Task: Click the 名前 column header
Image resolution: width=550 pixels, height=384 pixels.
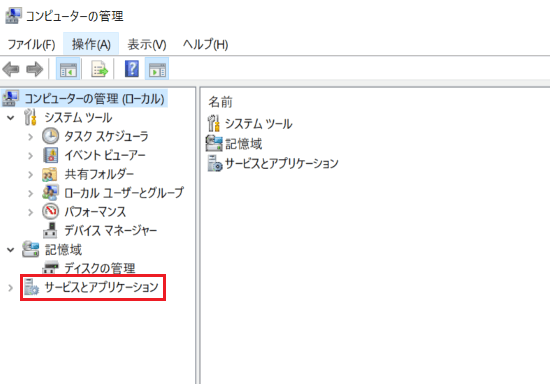Action: tap(221, 102)
